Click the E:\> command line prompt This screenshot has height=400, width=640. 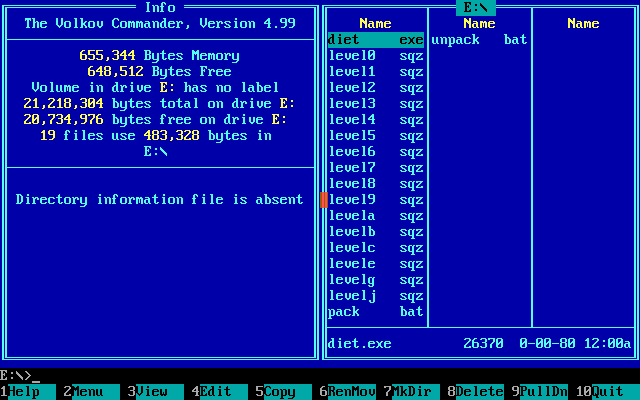pyautogui.click(x=16, y=376)
